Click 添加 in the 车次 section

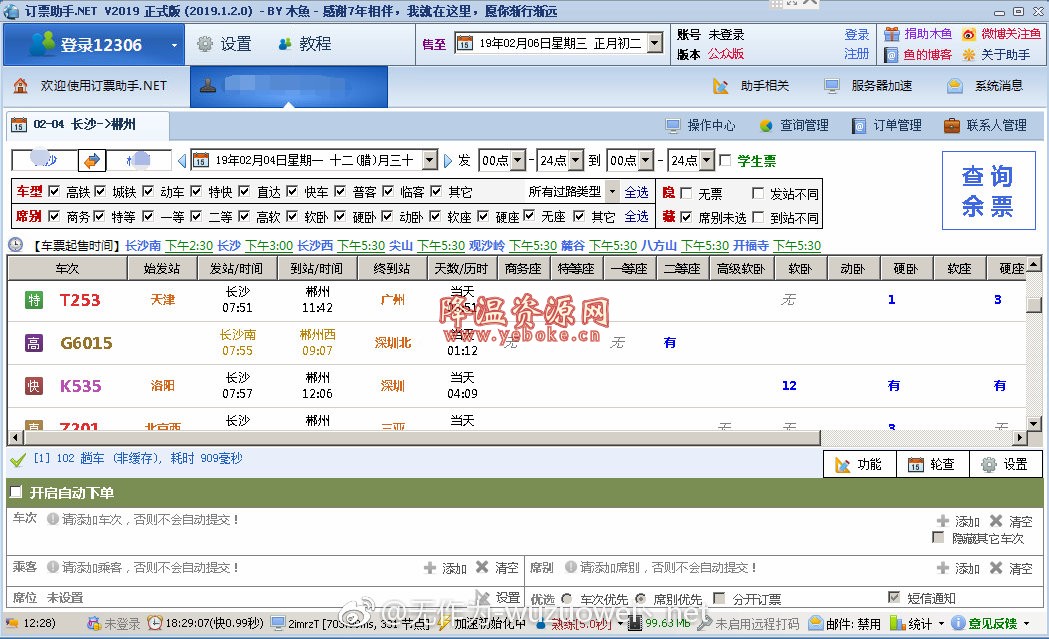coord(958,521)
